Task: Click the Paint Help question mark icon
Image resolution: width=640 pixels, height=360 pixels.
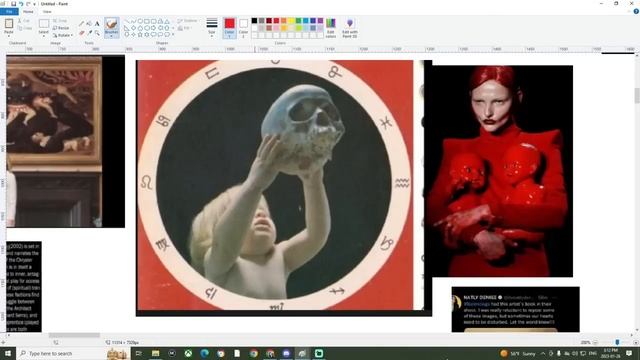Action: (636, 11)
